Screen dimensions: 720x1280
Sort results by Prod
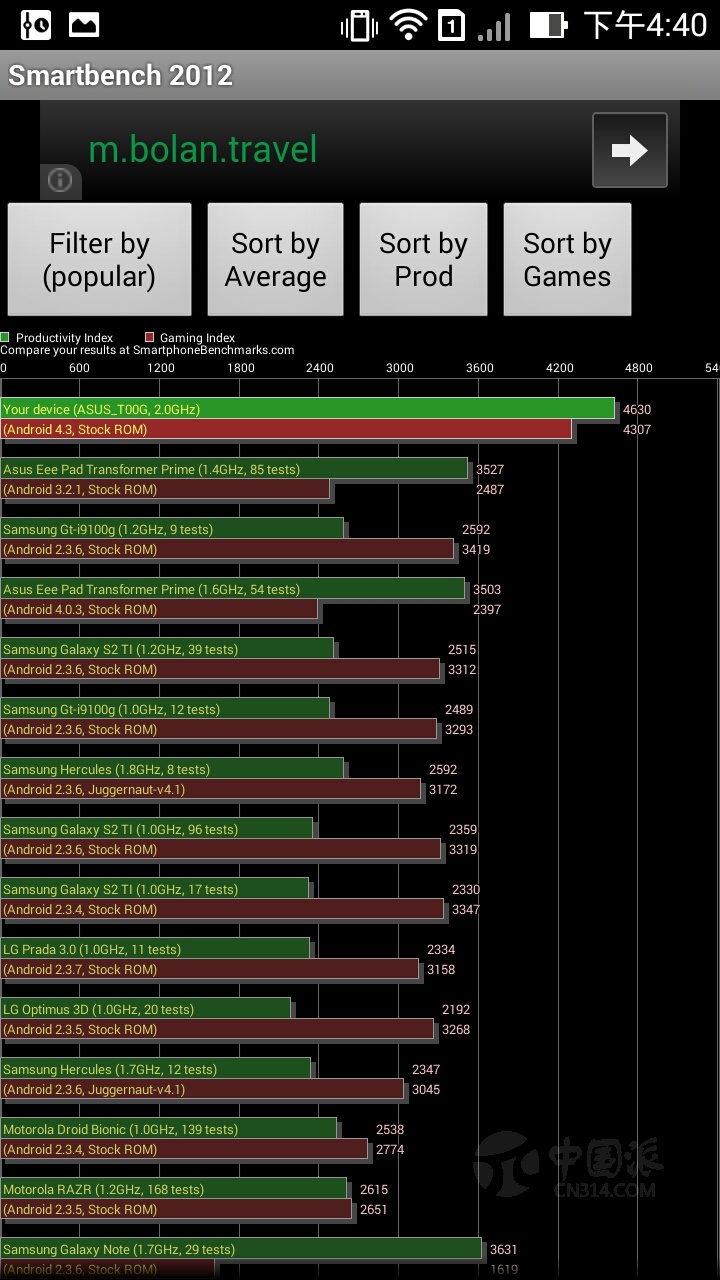[423, 259]
